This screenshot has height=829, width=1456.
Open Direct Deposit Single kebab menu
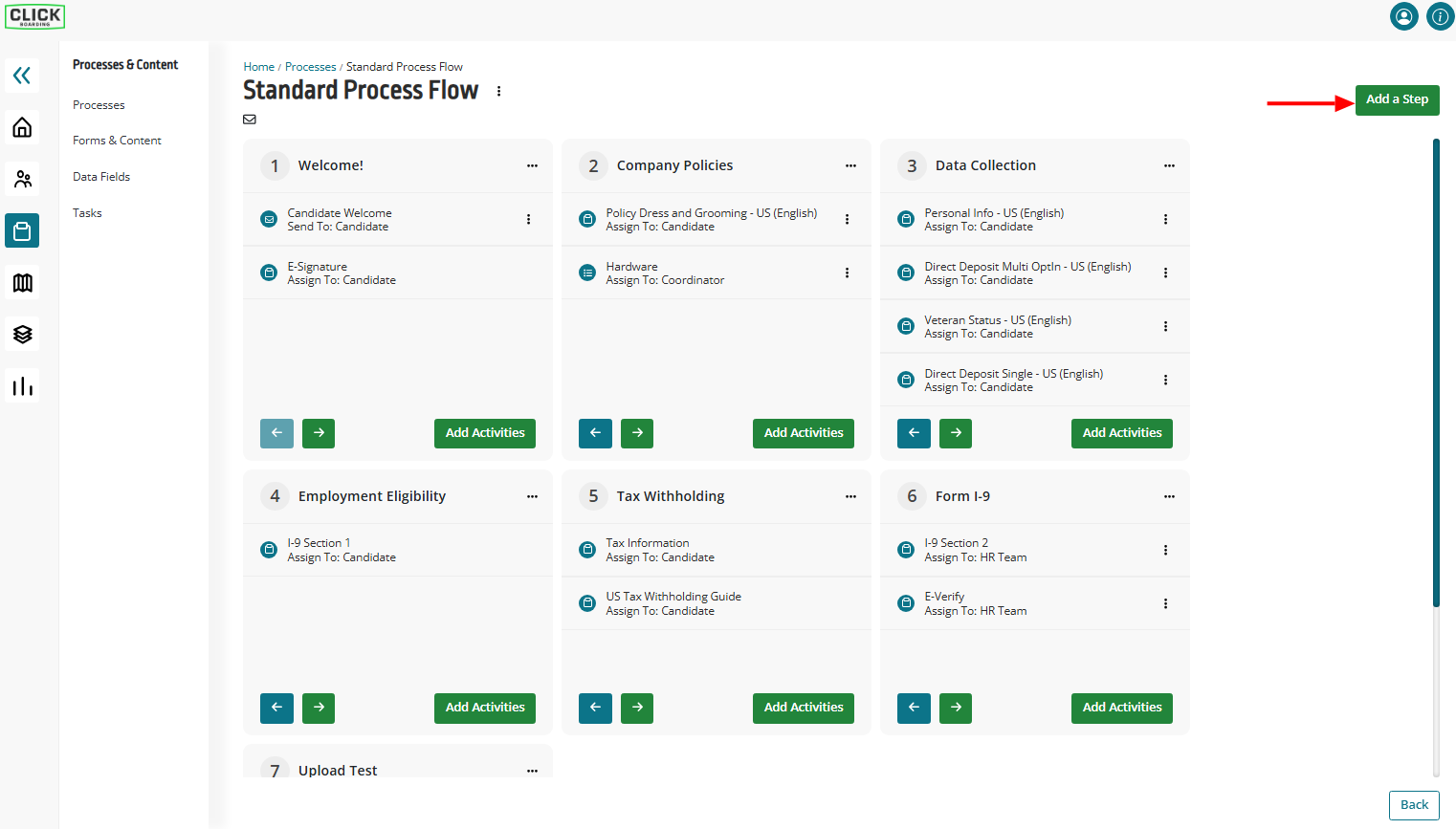(1165, 380)
